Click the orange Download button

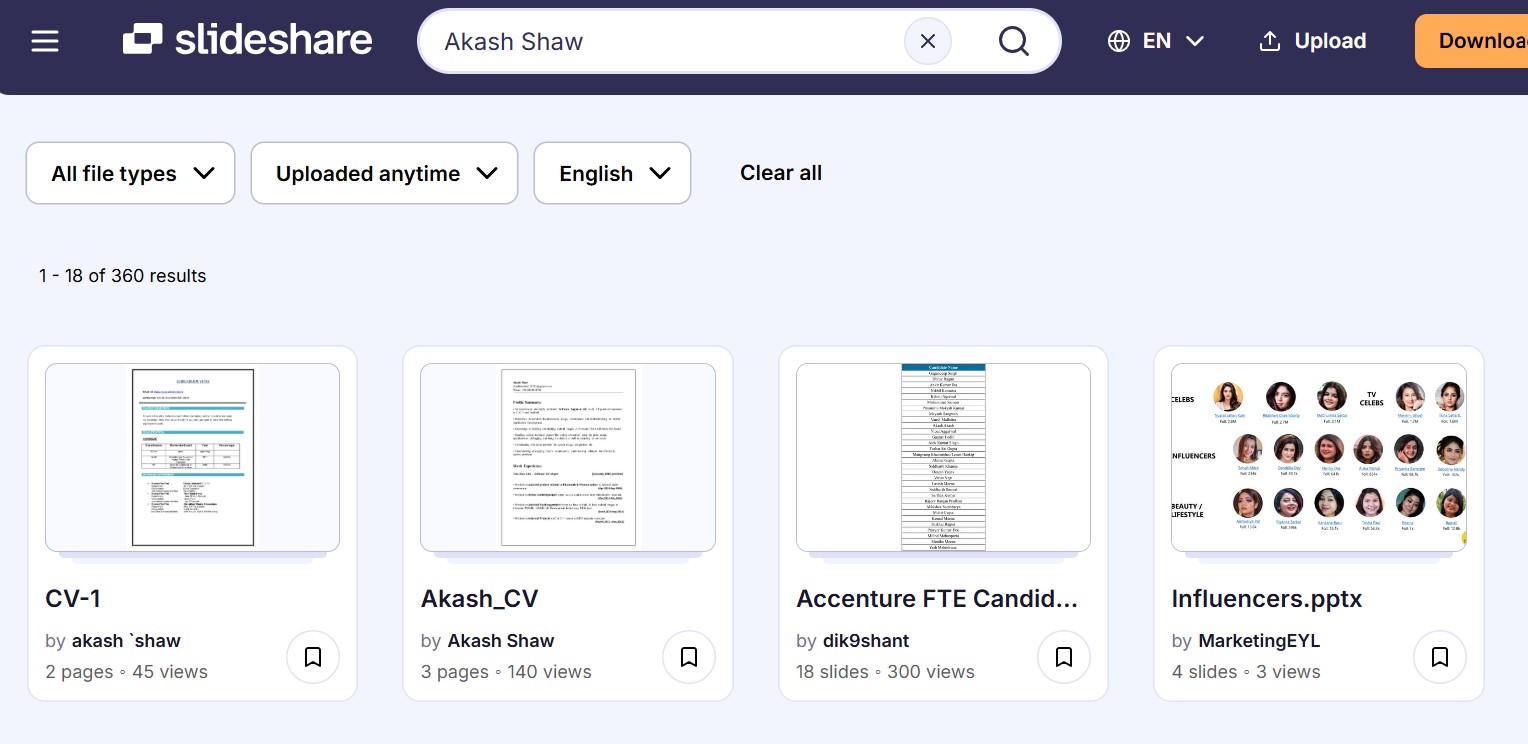(1472, 41)
